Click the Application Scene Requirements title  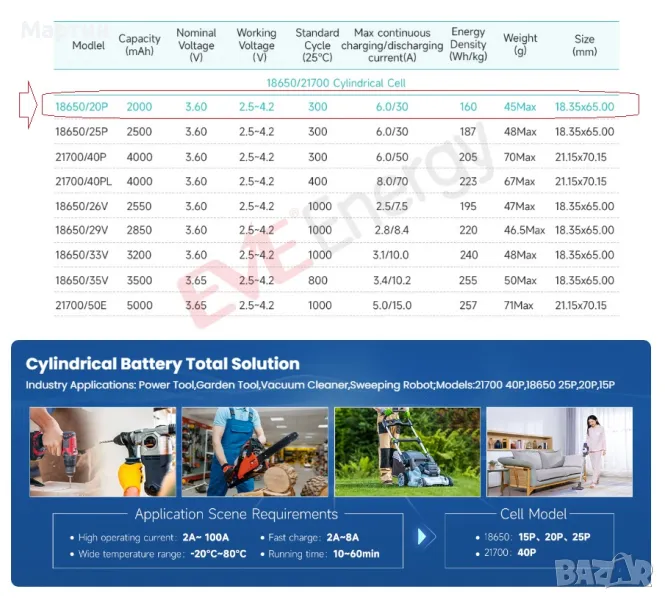pyautogui.click(x=236, y=514)
